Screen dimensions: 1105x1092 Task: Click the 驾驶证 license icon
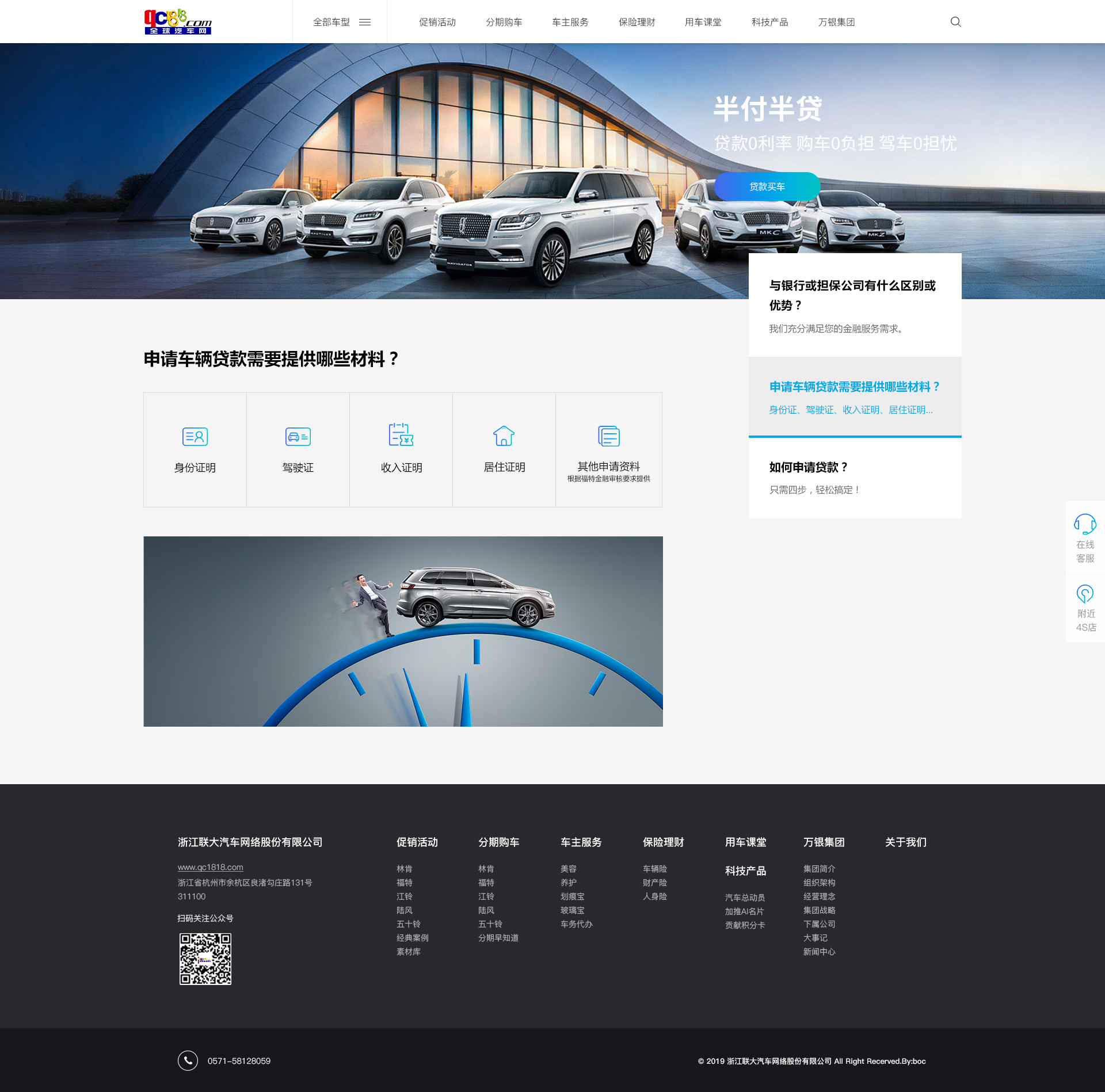[x=298, y=437]
